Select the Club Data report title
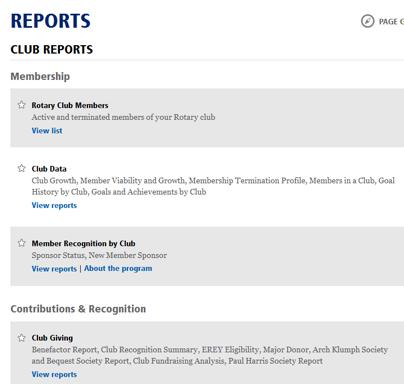The image size is (404, 384). [x=49, y=169]
